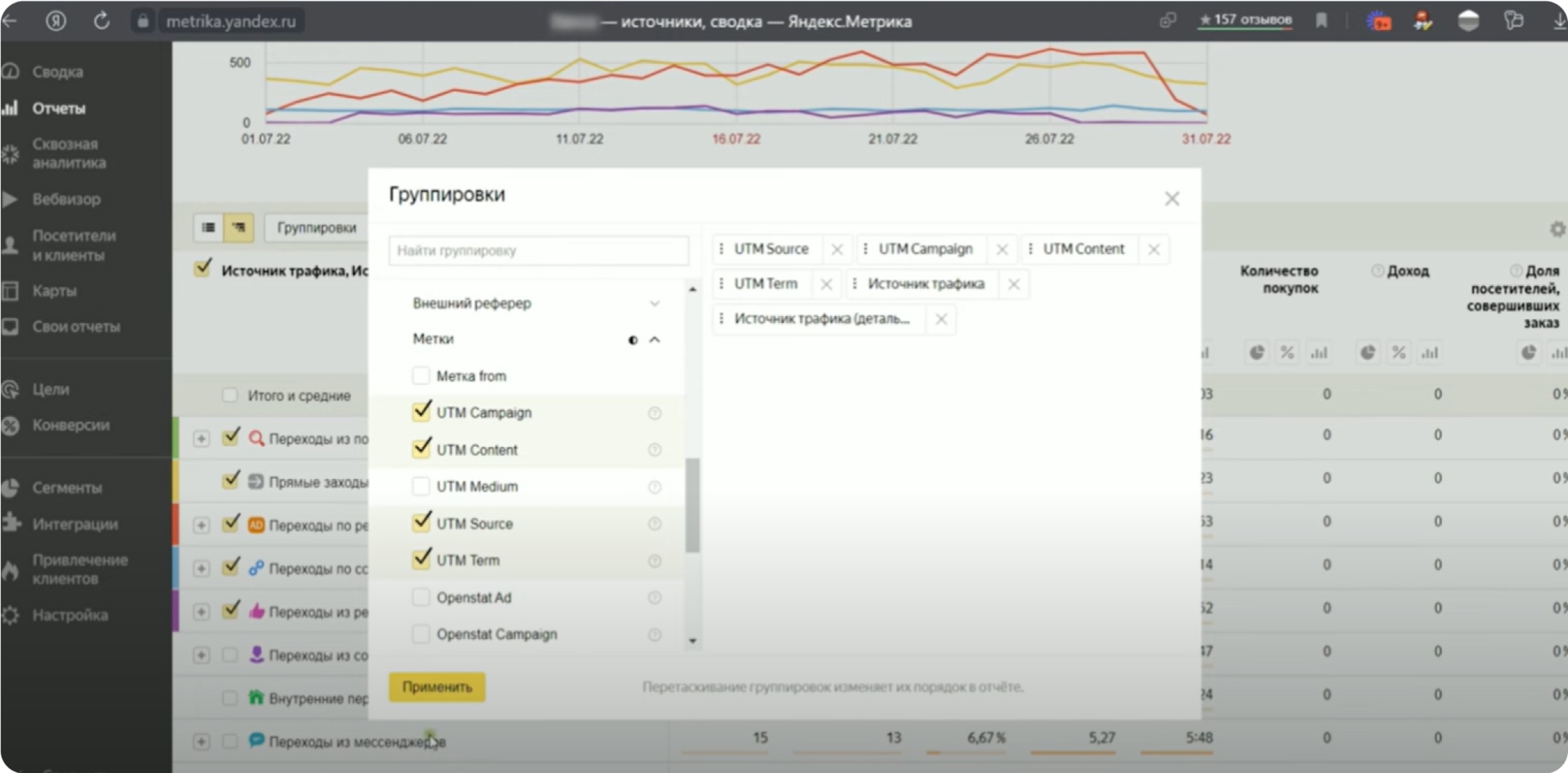This screenshot has height=773, width=1568.
Task: Open table settings gear icon
Action: [x=1557, y=229]
